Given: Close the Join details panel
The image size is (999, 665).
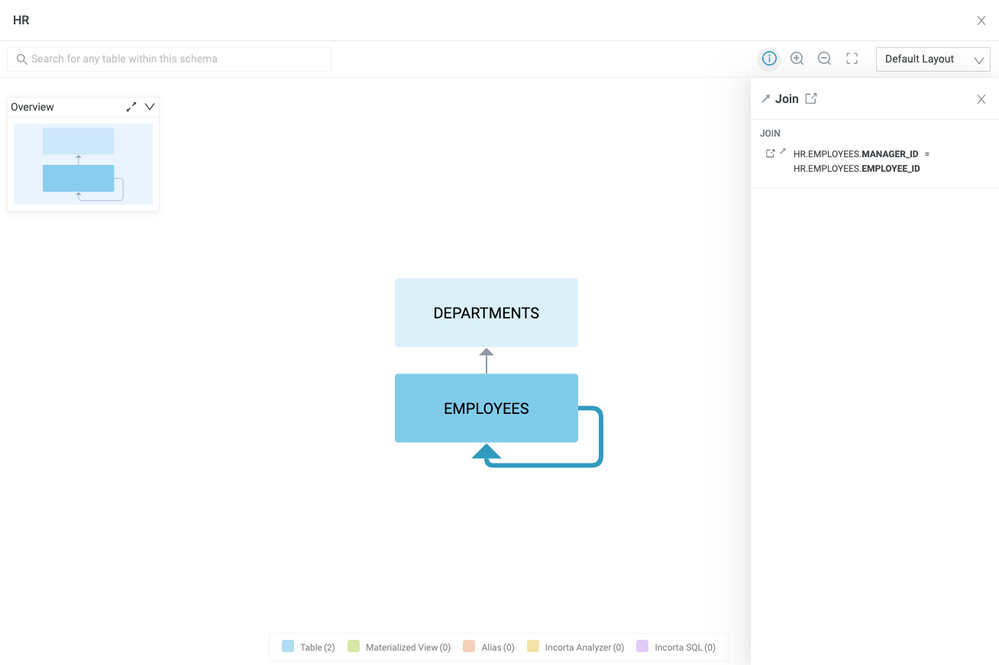Looking at the screenshot, I should [981, 99].
